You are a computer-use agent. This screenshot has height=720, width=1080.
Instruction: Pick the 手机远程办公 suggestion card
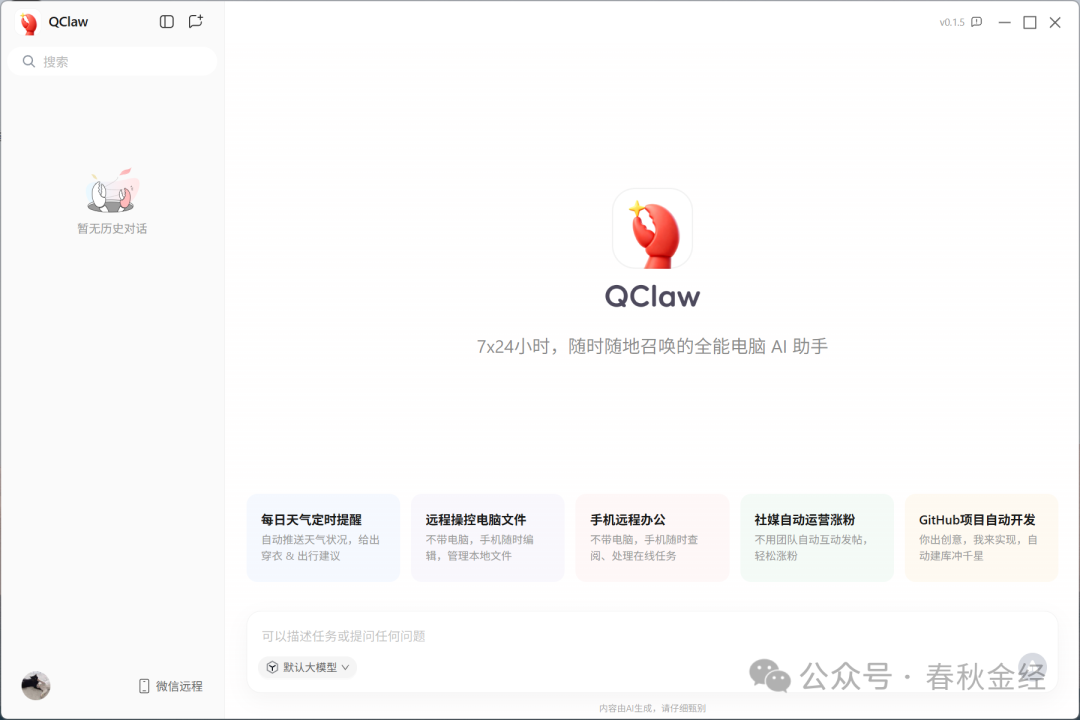pos(652,537)
